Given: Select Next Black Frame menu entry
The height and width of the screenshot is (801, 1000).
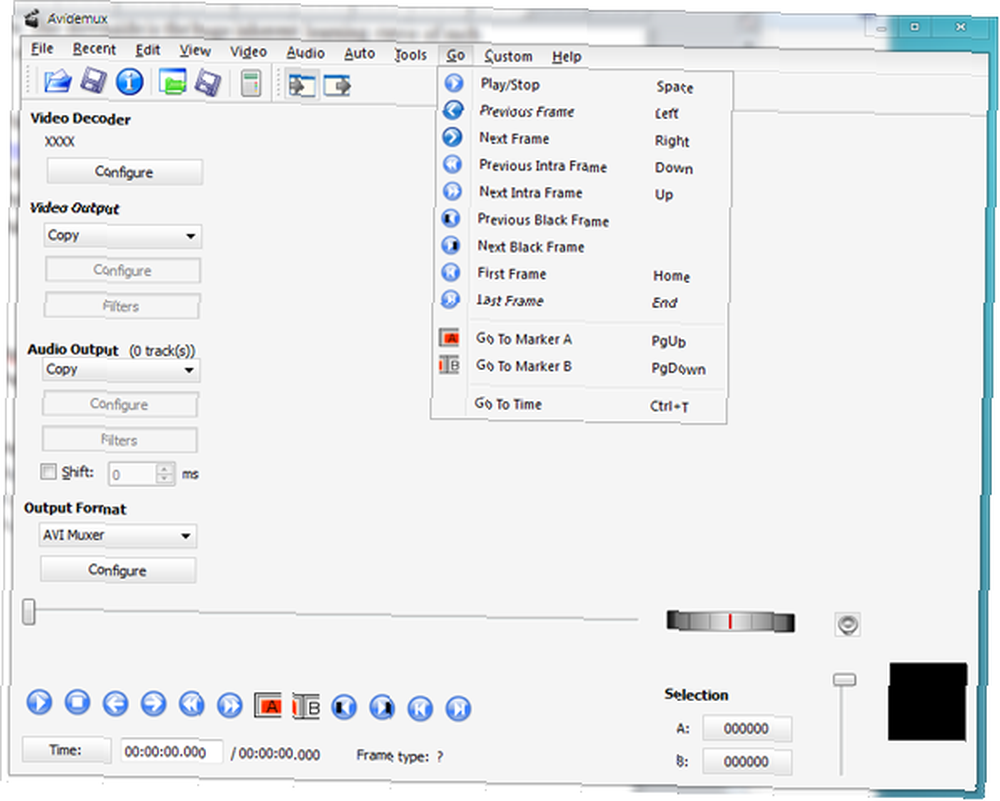Looking at the screenshot, I should [580, 247].
